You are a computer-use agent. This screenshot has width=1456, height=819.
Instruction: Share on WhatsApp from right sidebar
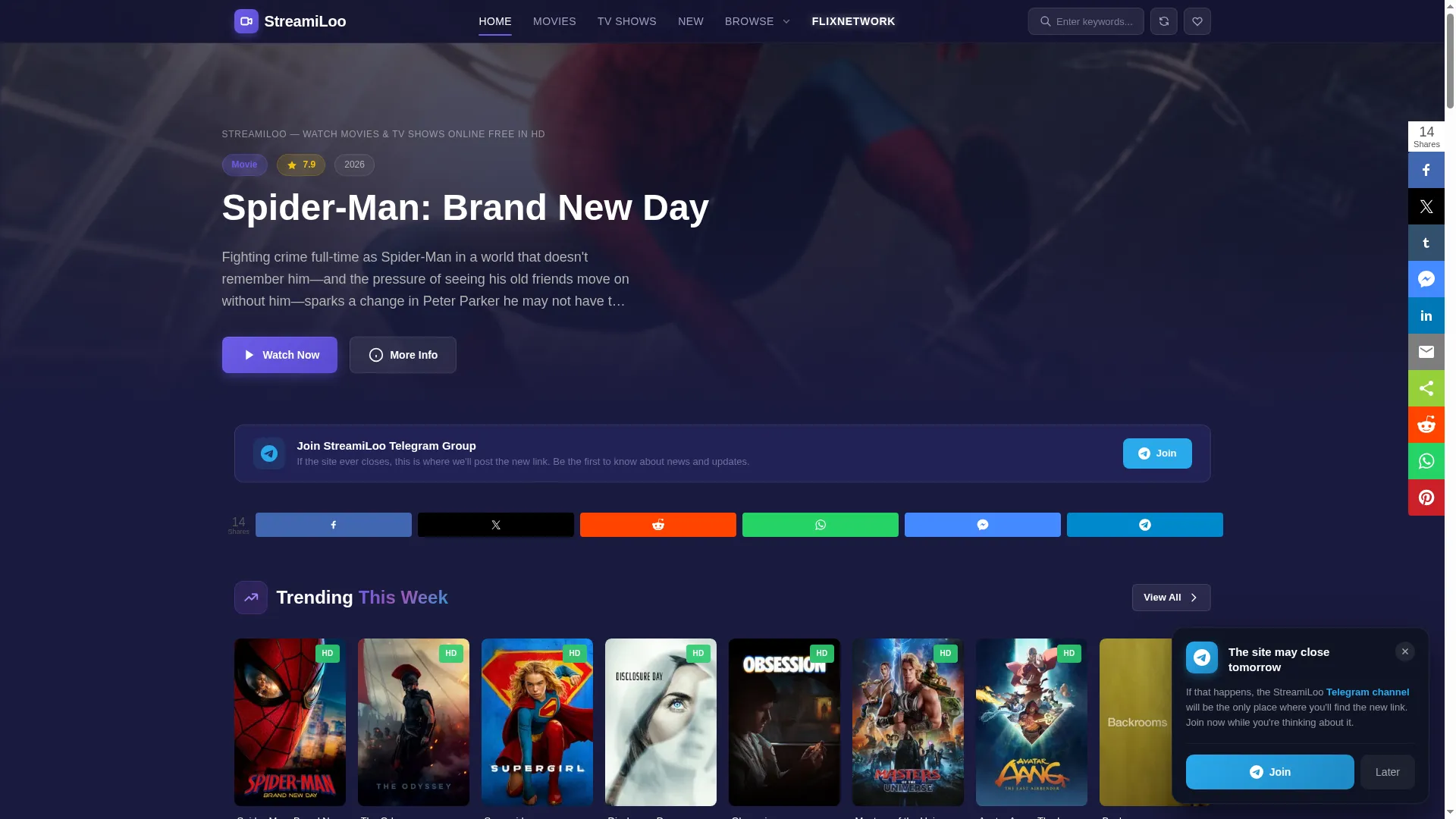[x=1426, y=461]
